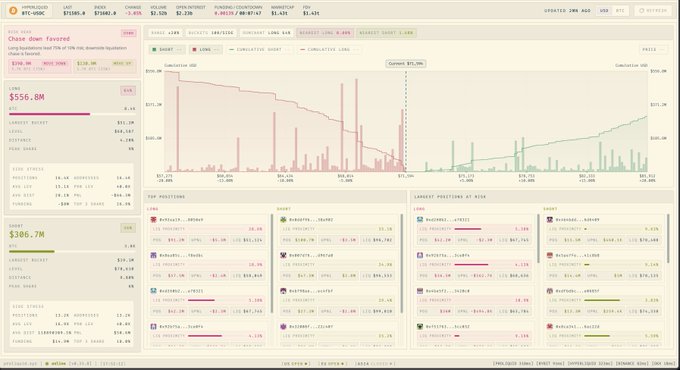
Task: Click avatar of second top long position
Action: click(x=154, y=255)
